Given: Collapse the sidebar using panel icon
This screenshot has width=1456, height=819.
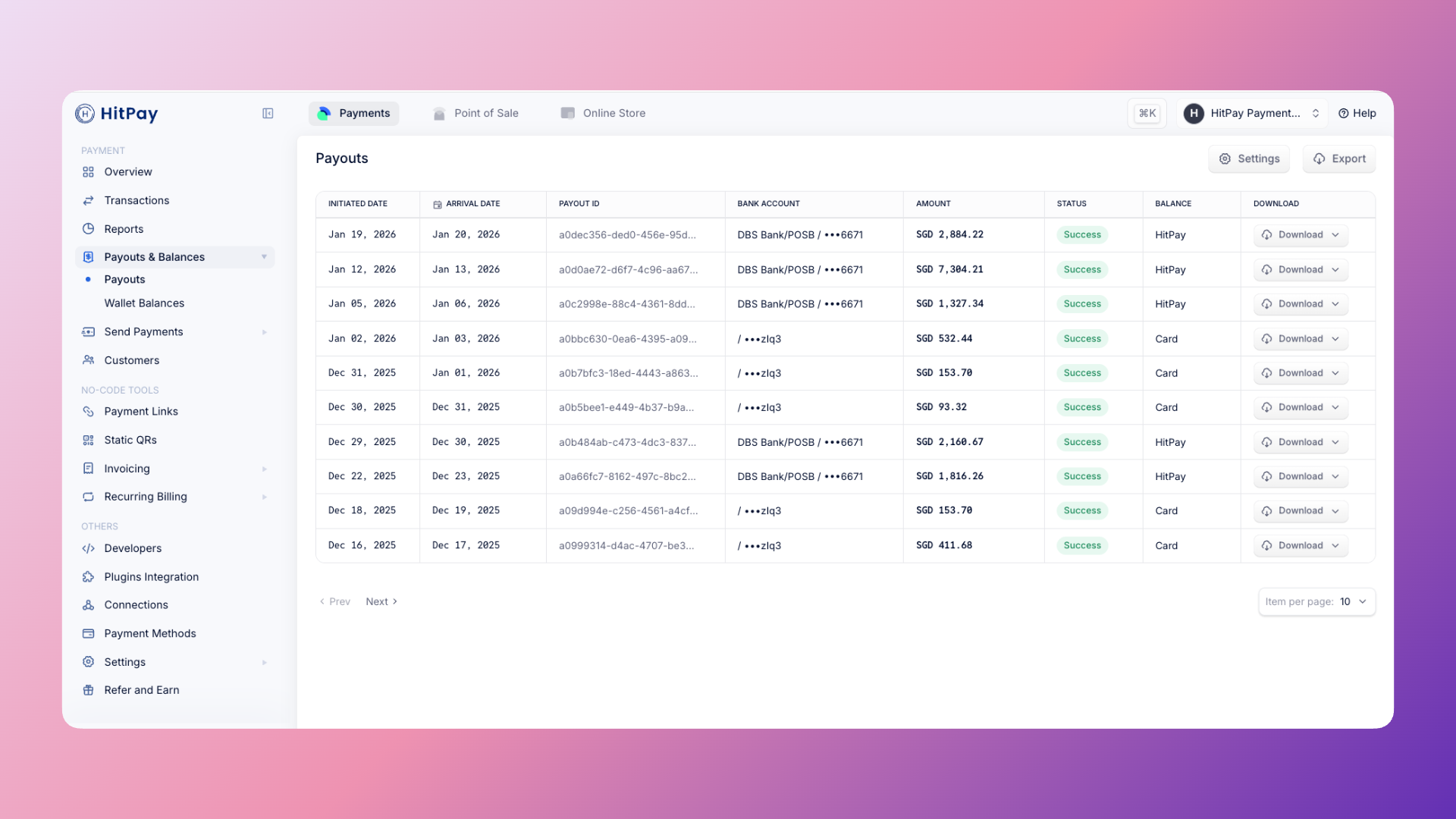Looking at the screenshot, I should [268, 113].
